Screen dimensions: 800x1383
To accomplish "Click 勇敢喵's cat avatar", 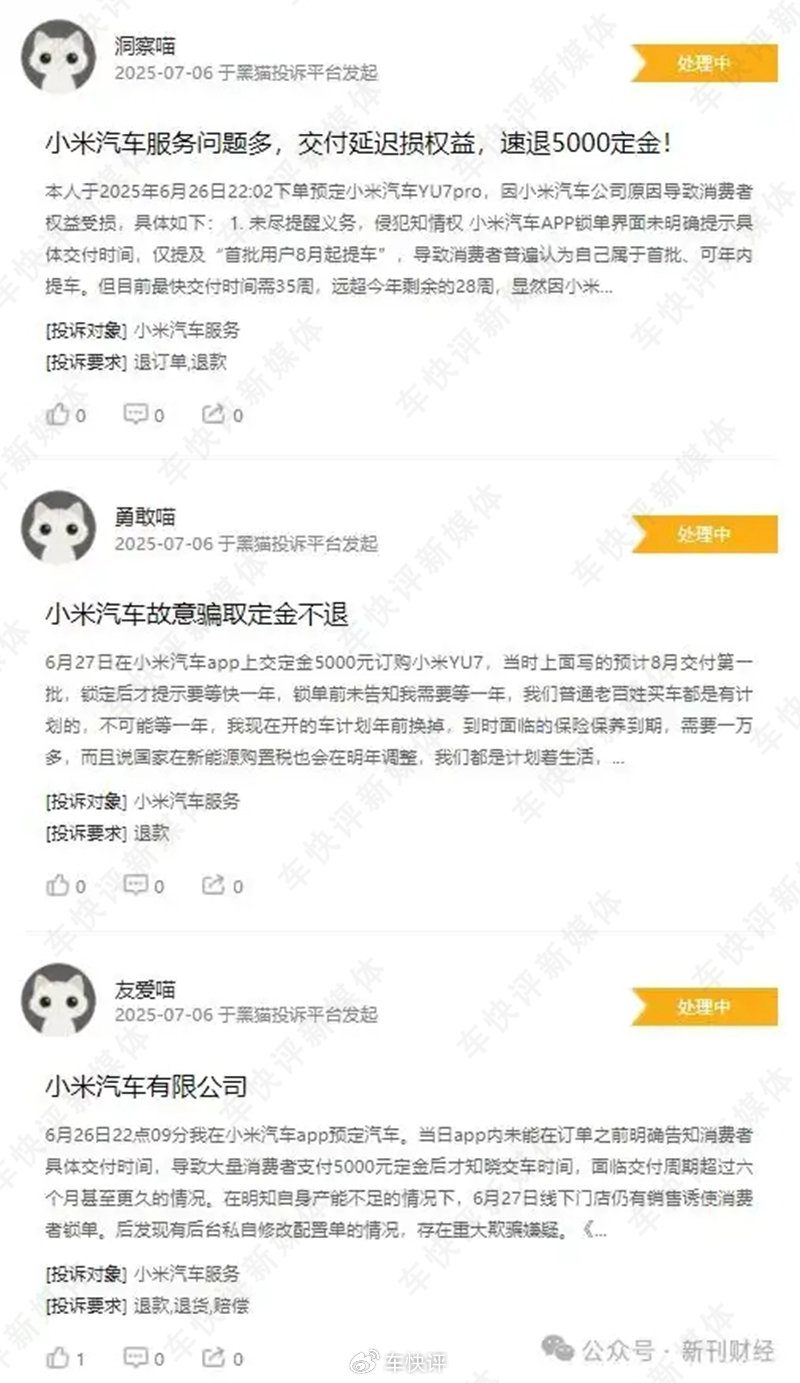I will pos(58,528).
